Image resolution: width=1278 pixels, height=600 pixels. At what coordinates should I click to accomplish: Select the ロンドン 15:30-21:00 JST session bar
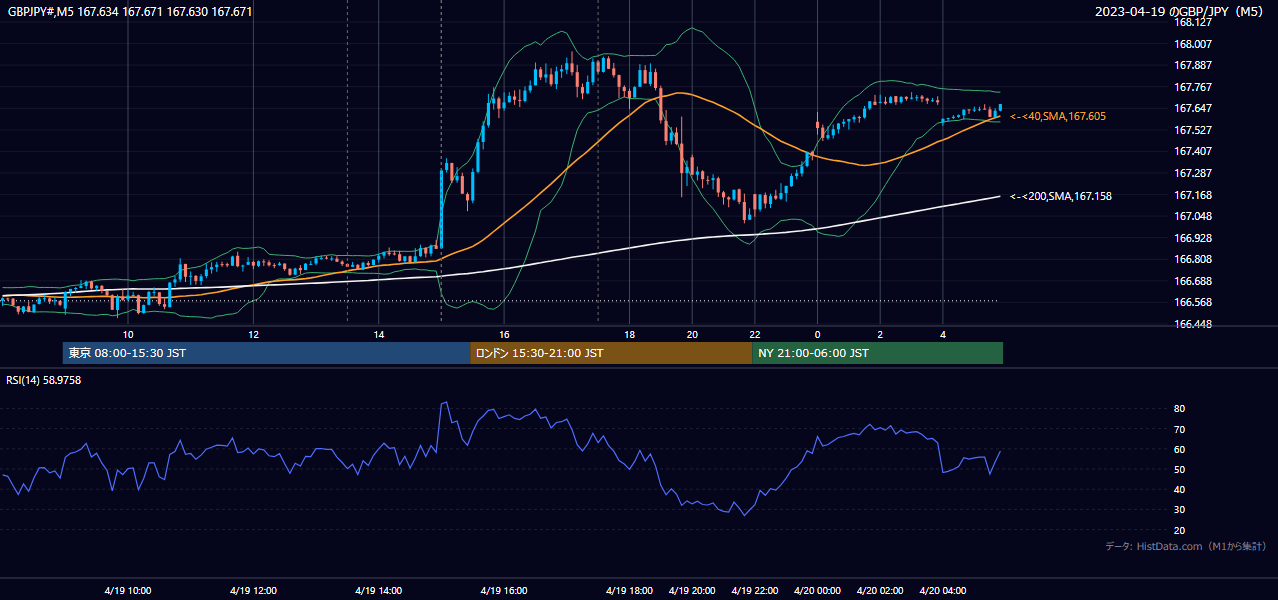point(611,353)
